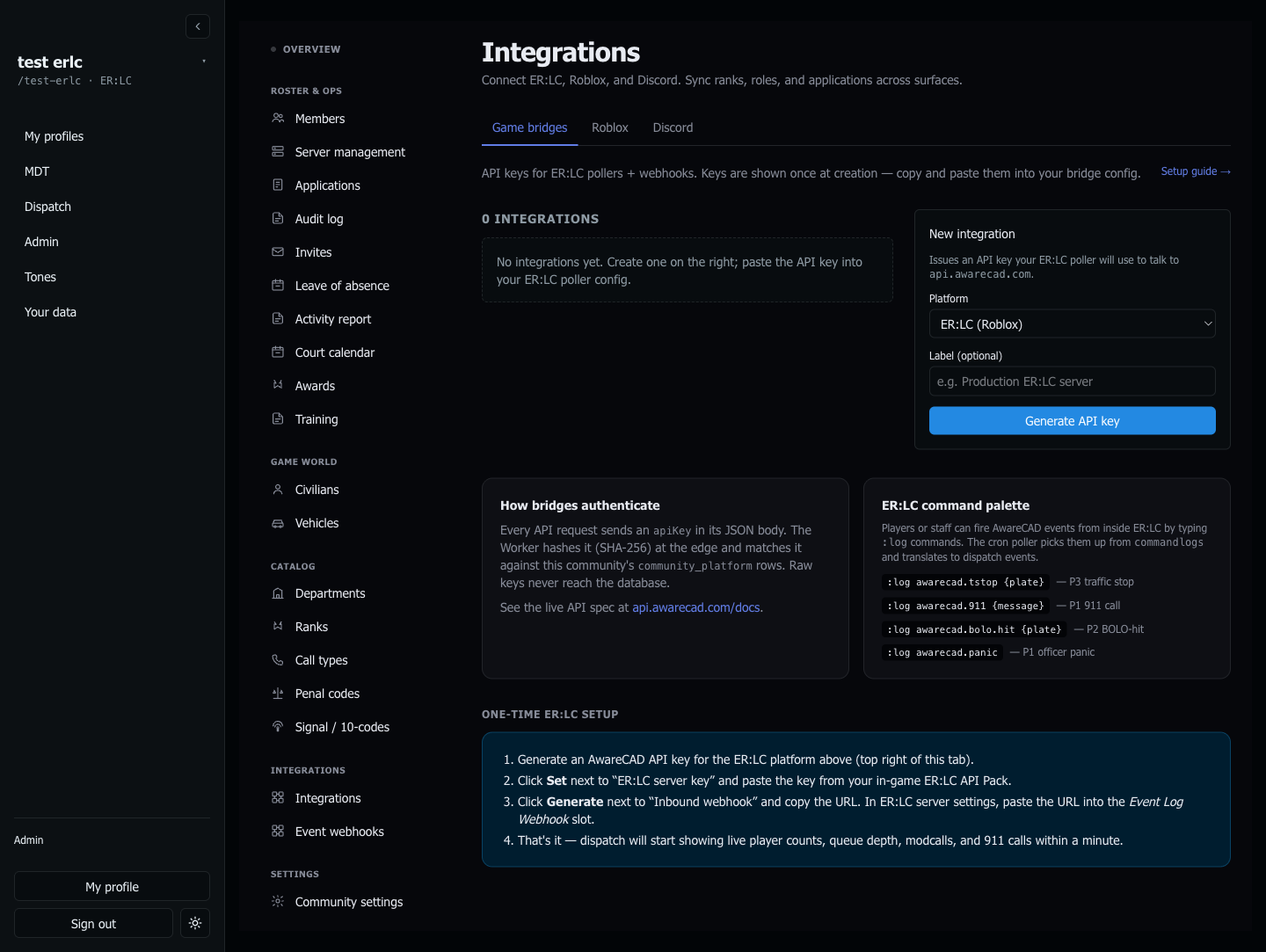Collapse the left sidebar with chevron button
Screen dimensions: 1266x952
coord(198,26)
